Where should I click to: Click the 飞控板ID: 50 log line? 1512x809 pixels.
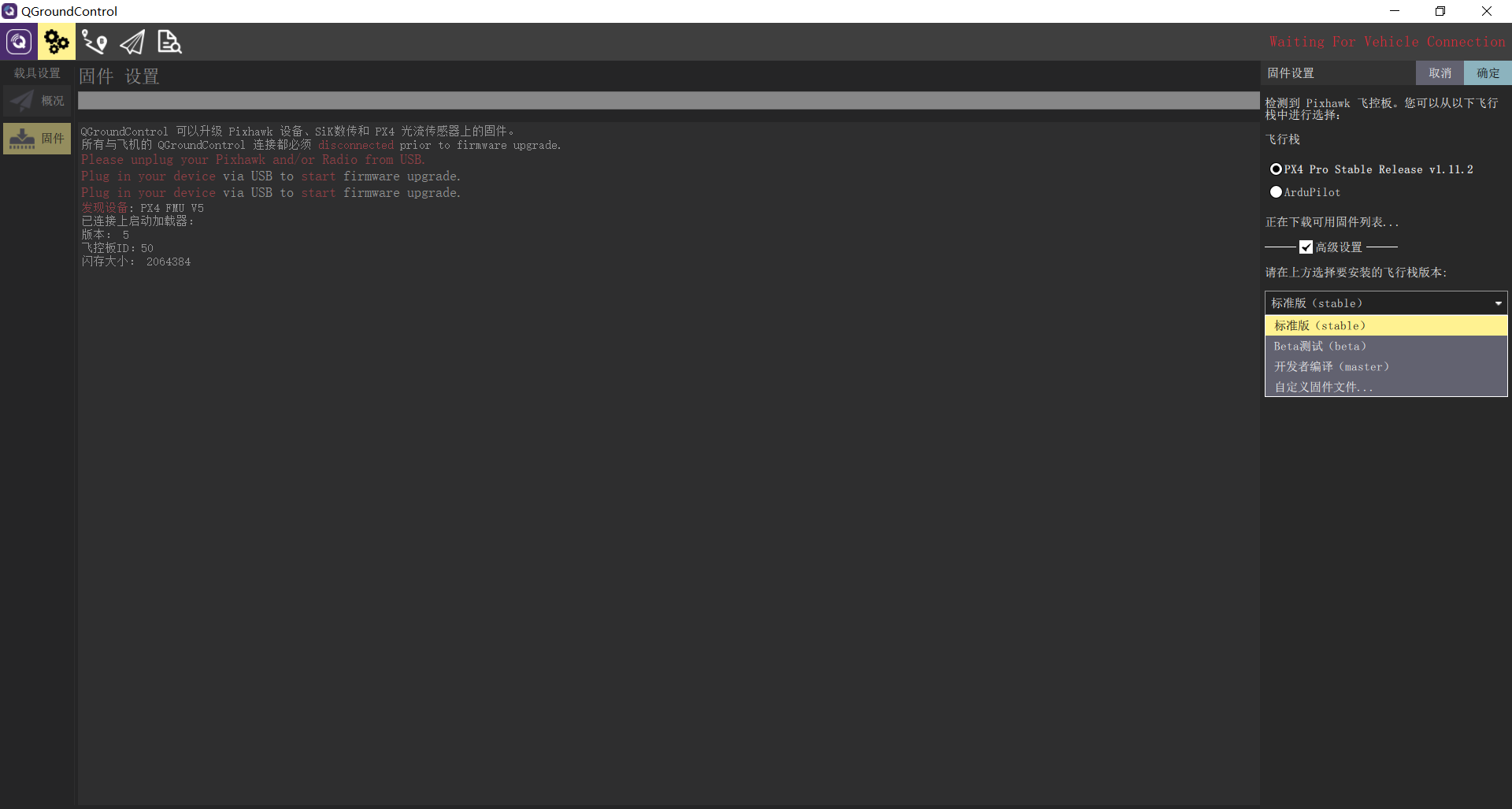click(x=117, y=248)
